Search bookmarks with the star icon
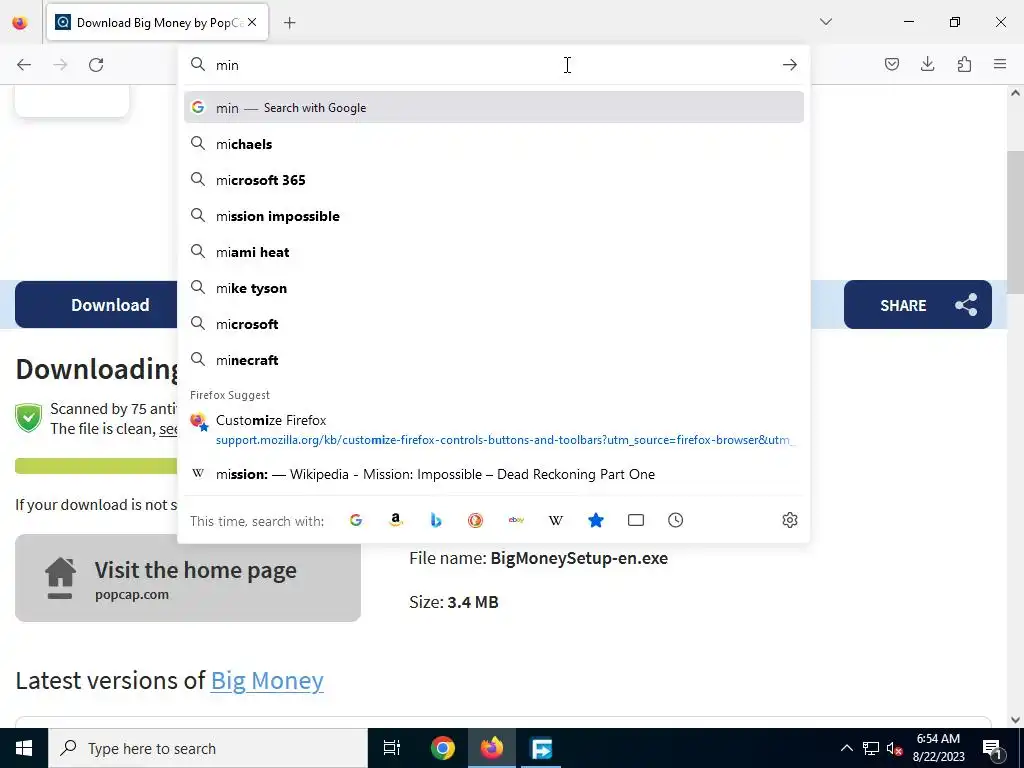 pyautogui.click(x=596, y=520)
